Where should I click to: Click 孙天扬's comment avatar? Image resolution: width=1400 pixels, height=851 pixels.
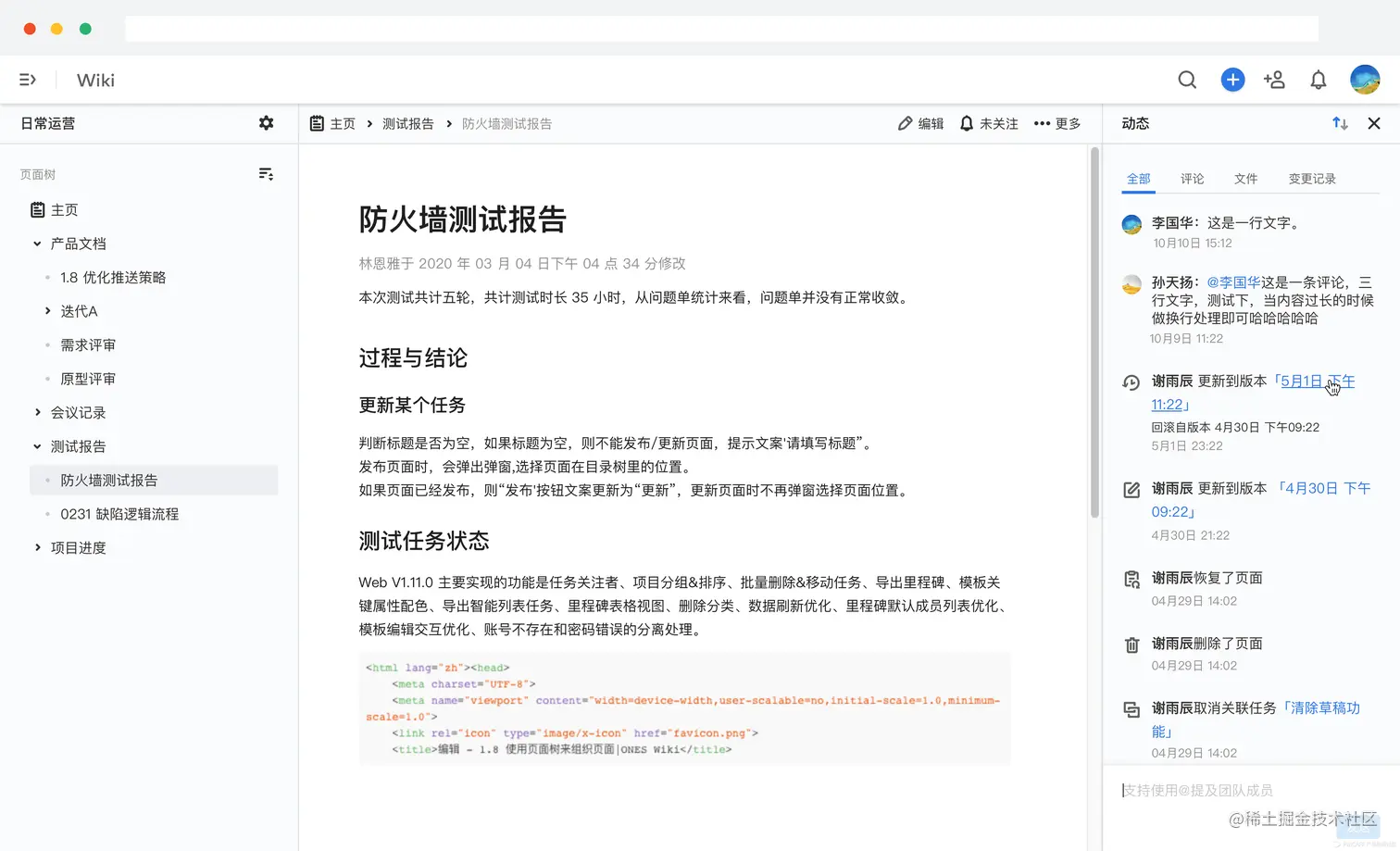1131,284
